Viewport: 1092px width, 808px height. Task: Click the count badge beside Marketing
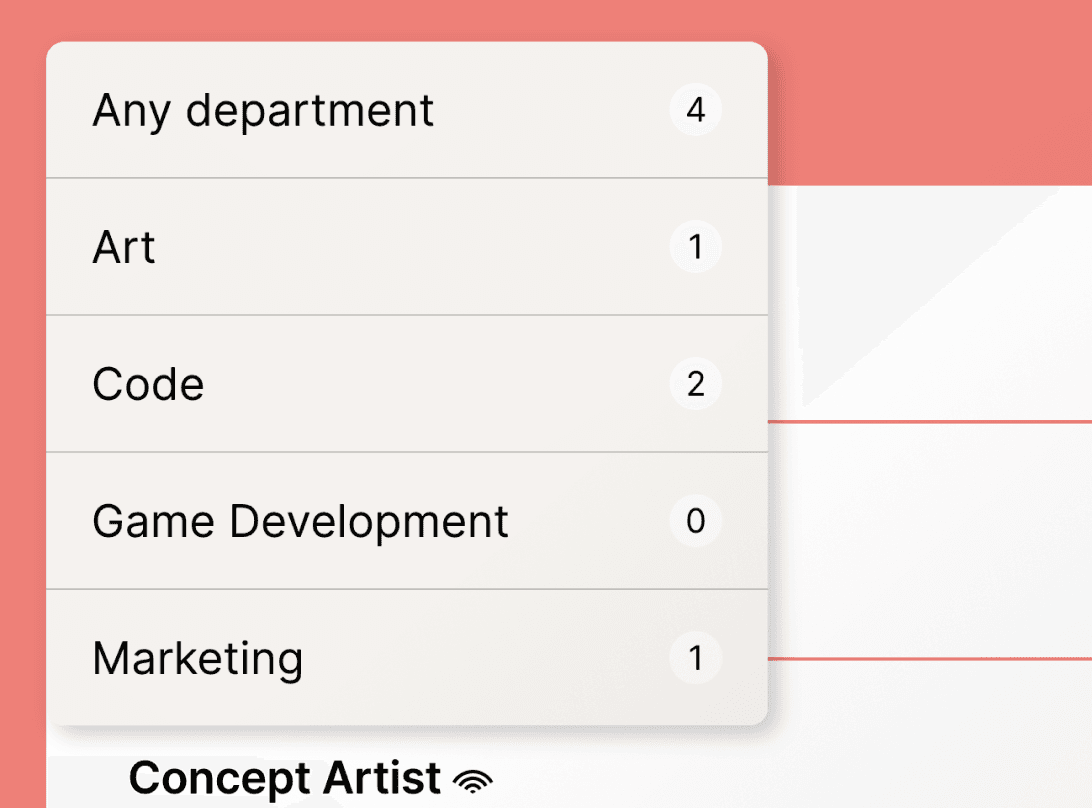coord(696,658)
